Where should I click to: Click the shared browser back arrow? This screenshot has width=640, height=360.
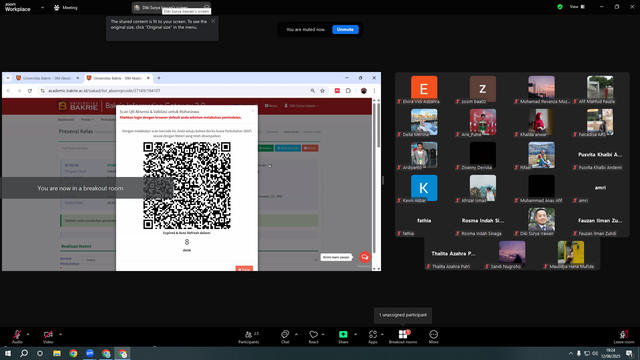(9, 91)
